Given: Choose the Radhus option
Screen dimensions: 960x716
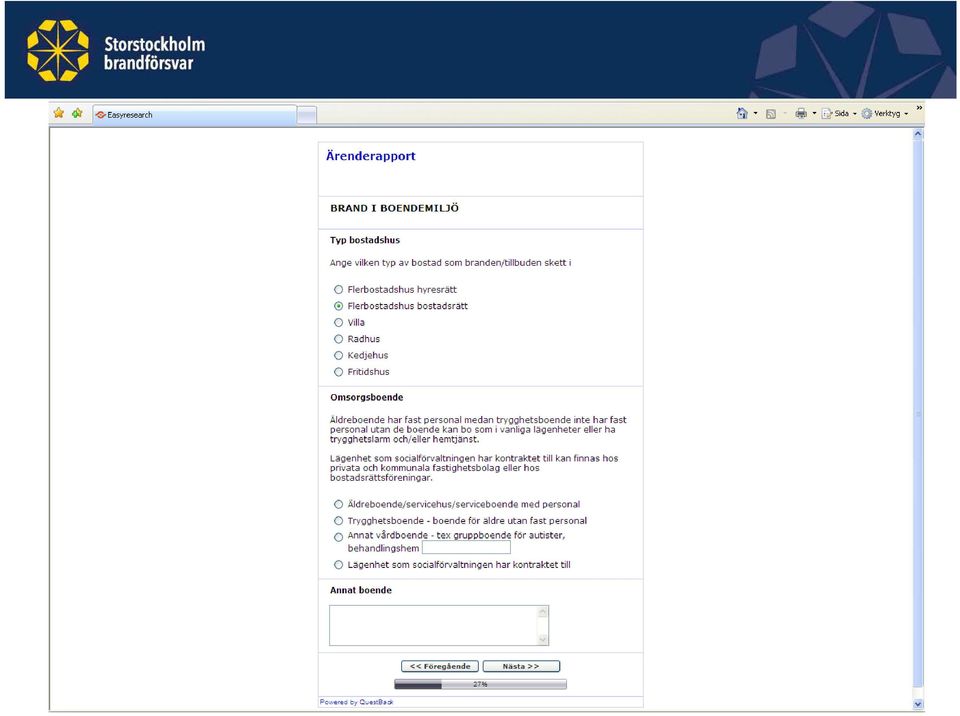Looking at the screenshot, I should [339, 339].
